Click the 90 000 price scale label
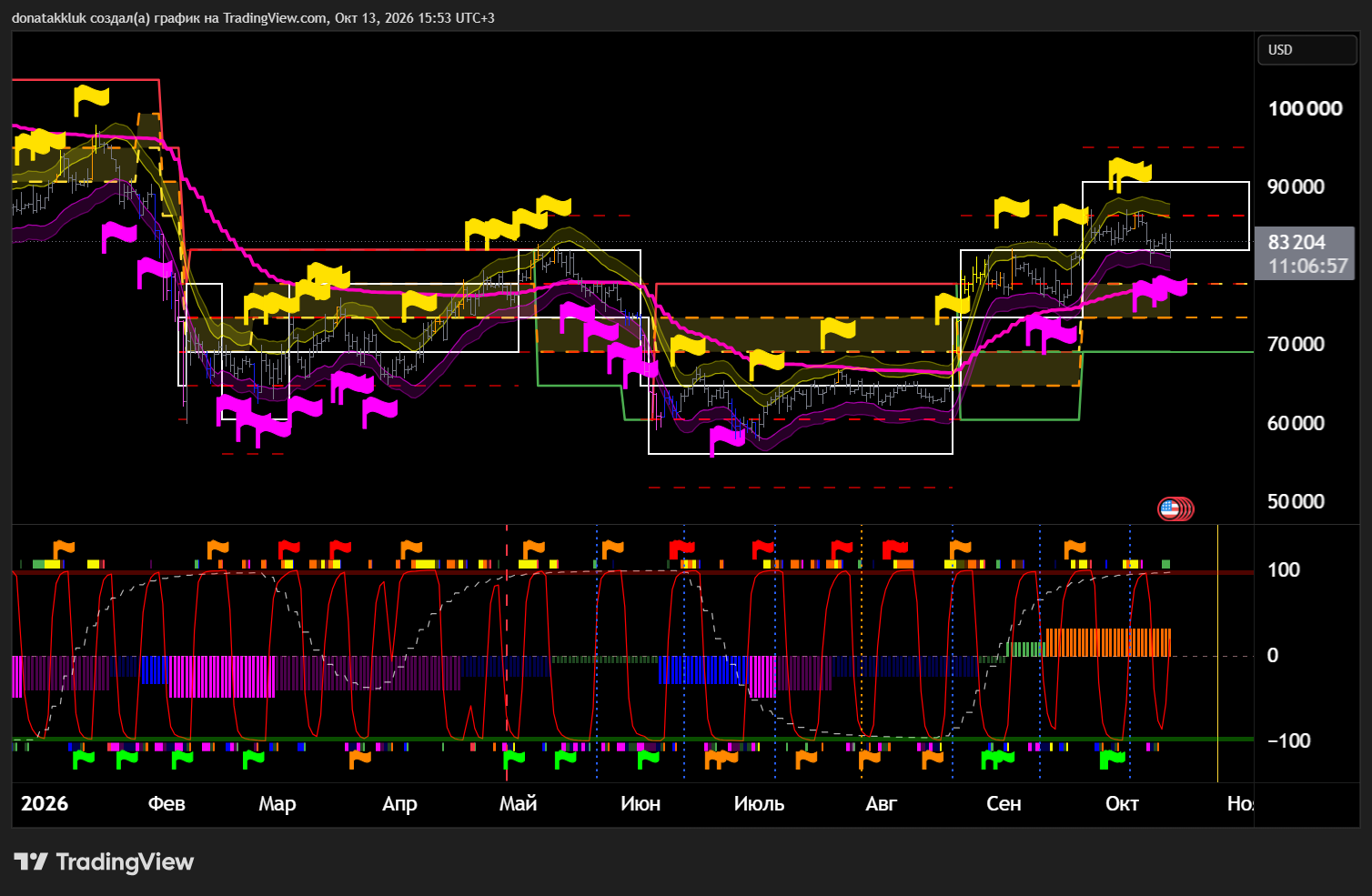Image resolution: width=1372 pixels, height=896 pixels. (1296, 186)
